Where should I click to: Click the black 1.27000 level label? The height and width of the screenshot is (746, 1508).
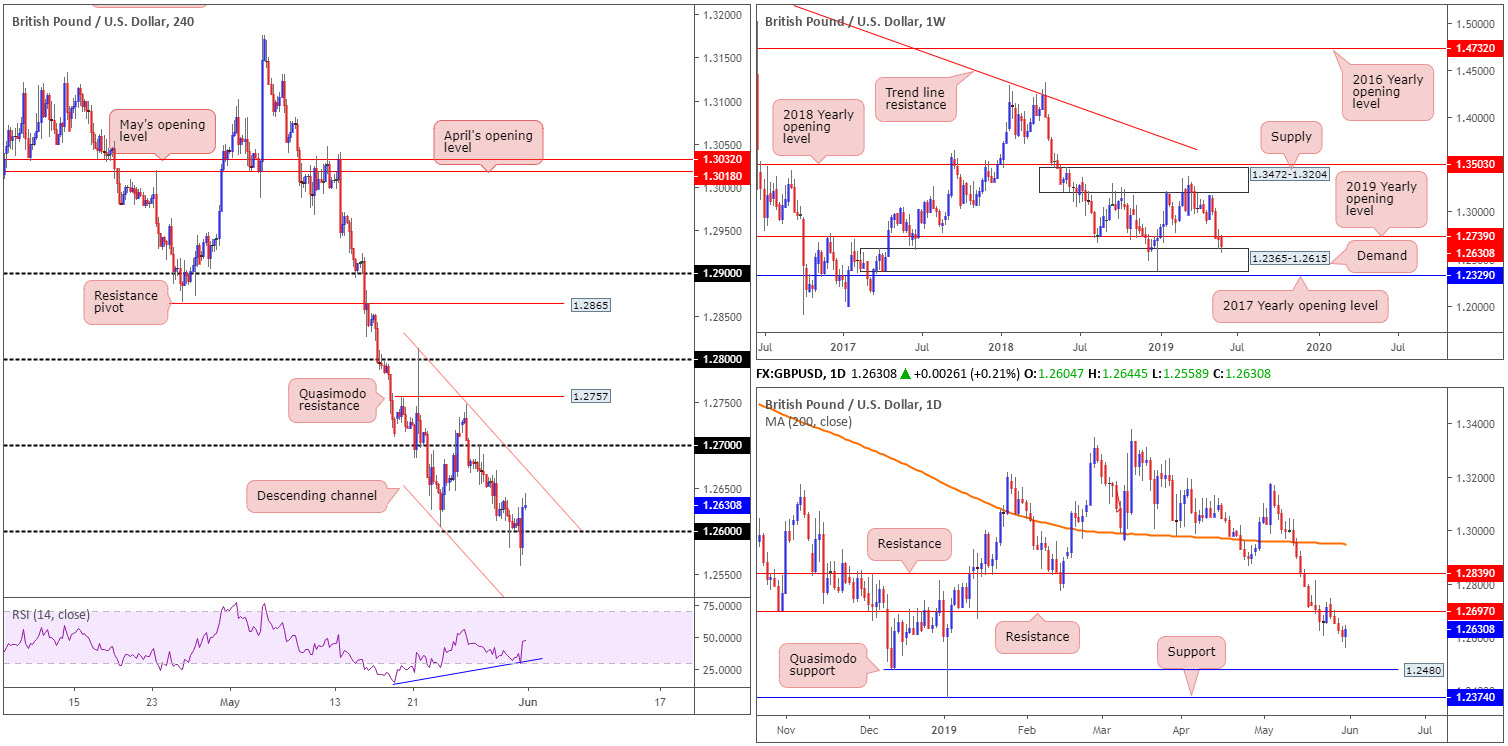(x=723, y=445)
